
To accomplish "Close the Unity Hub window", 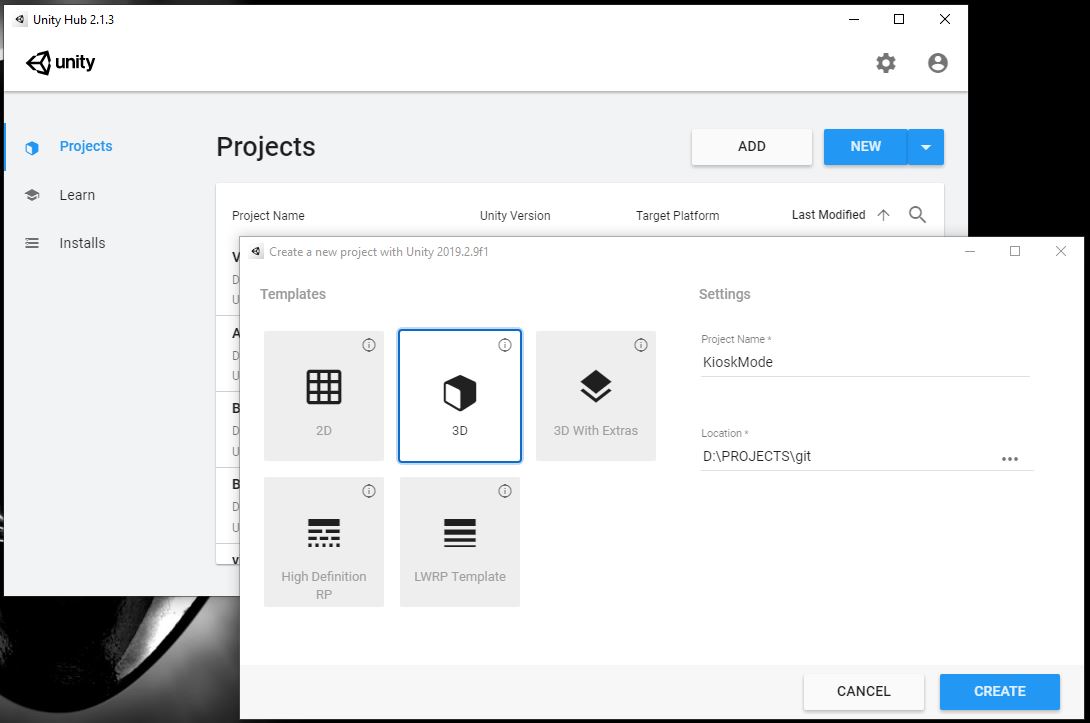I will point(945,19).
